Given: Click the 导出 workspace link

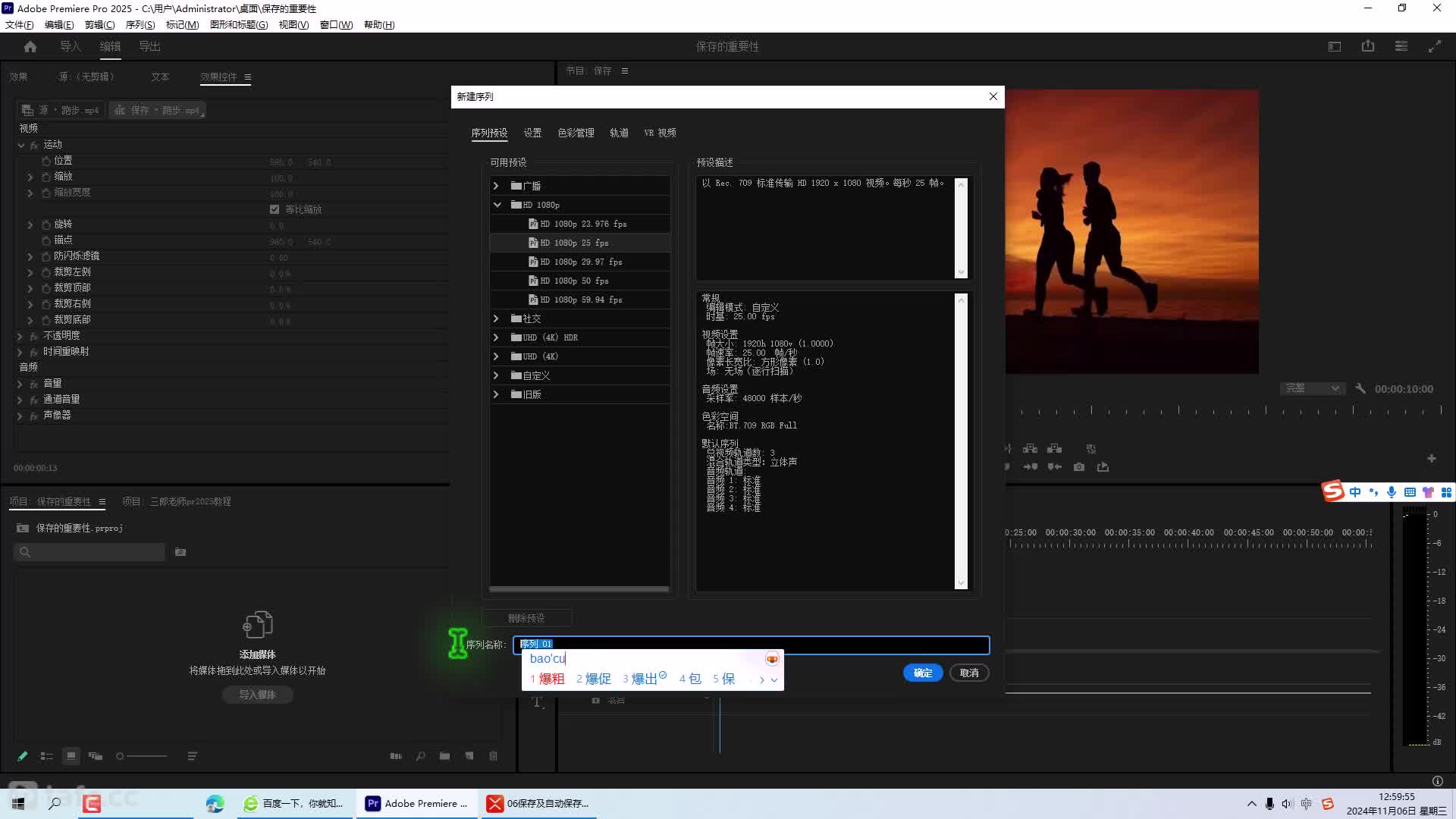Looking at the screenshot, I should (149, 46).
